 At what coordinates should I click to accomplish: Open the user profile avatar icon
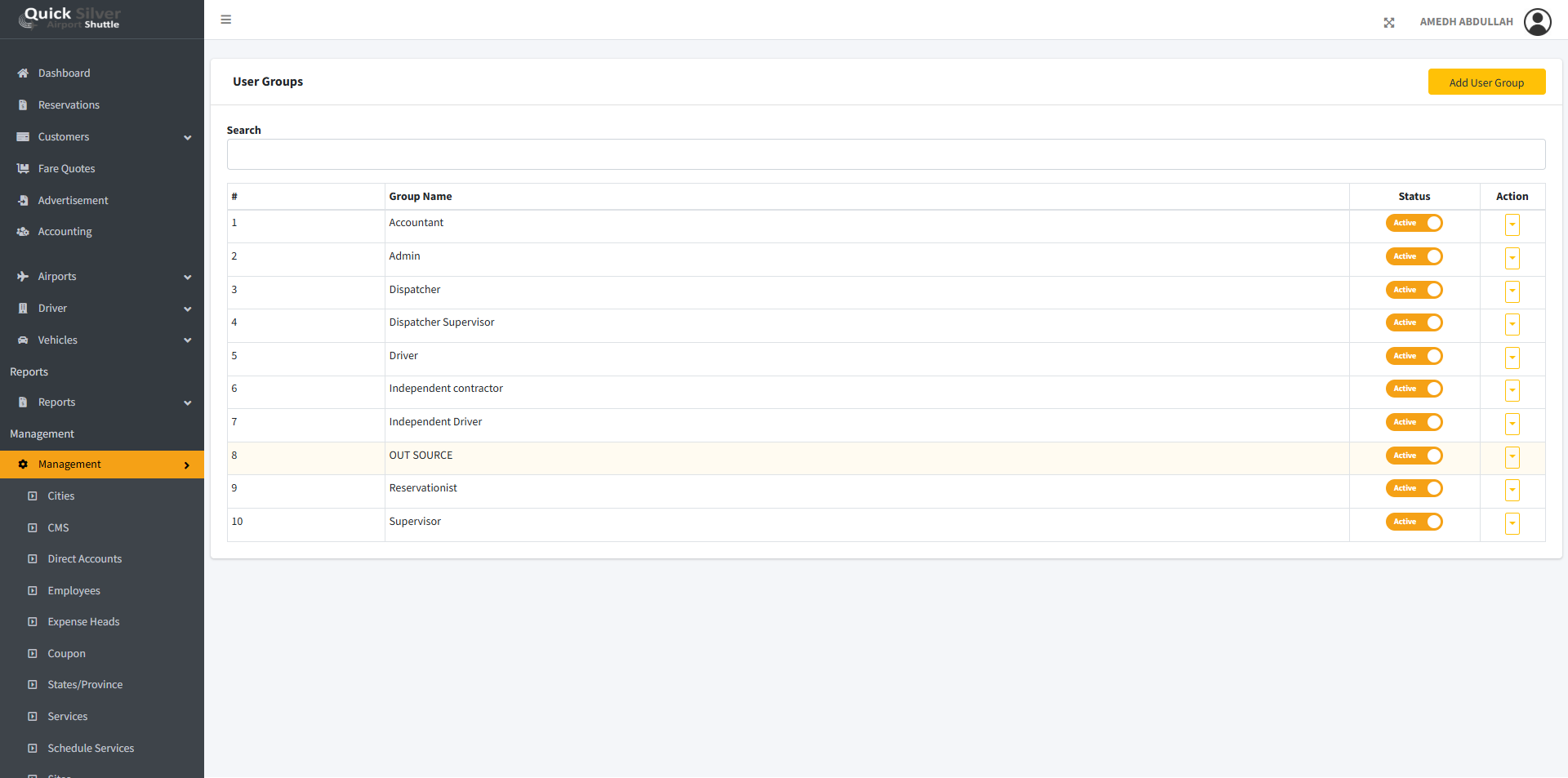pos(1537,22)
